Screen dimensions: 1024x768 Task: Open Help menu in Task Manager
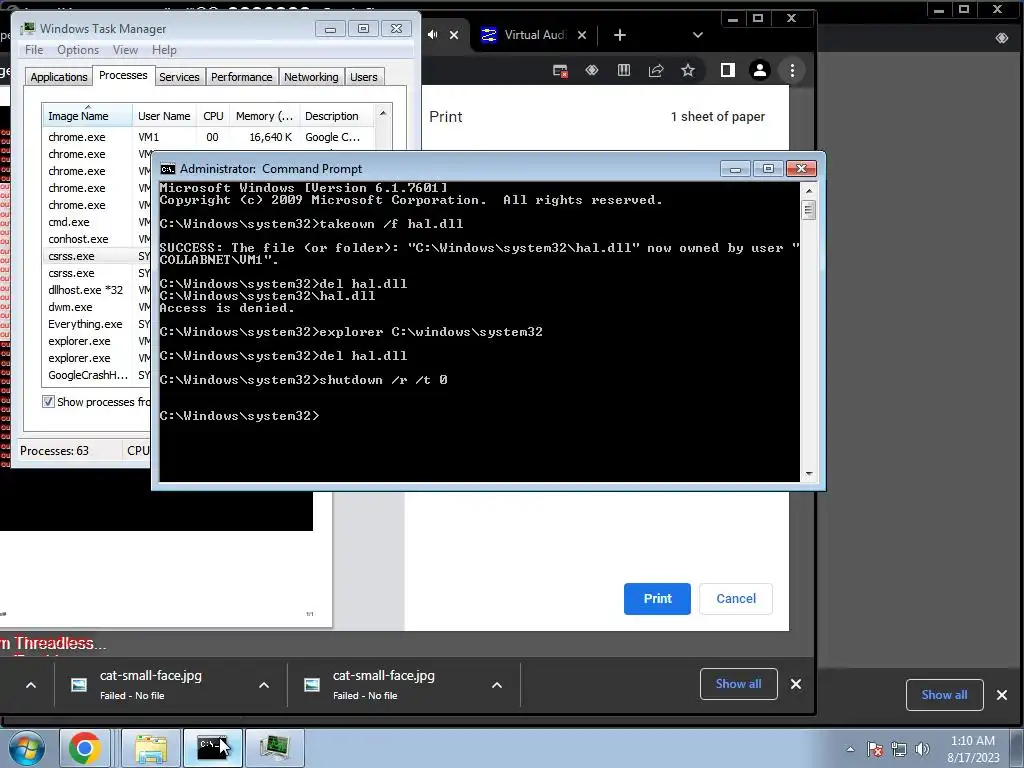[x=164, y=50]
